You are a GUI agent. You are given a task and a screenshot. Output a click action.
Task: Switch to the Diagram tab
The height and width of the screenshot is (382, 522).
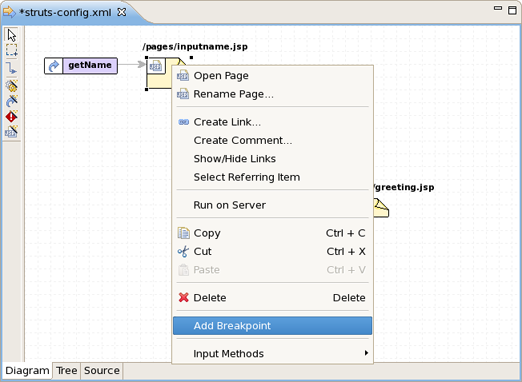[x=27, y=371]
